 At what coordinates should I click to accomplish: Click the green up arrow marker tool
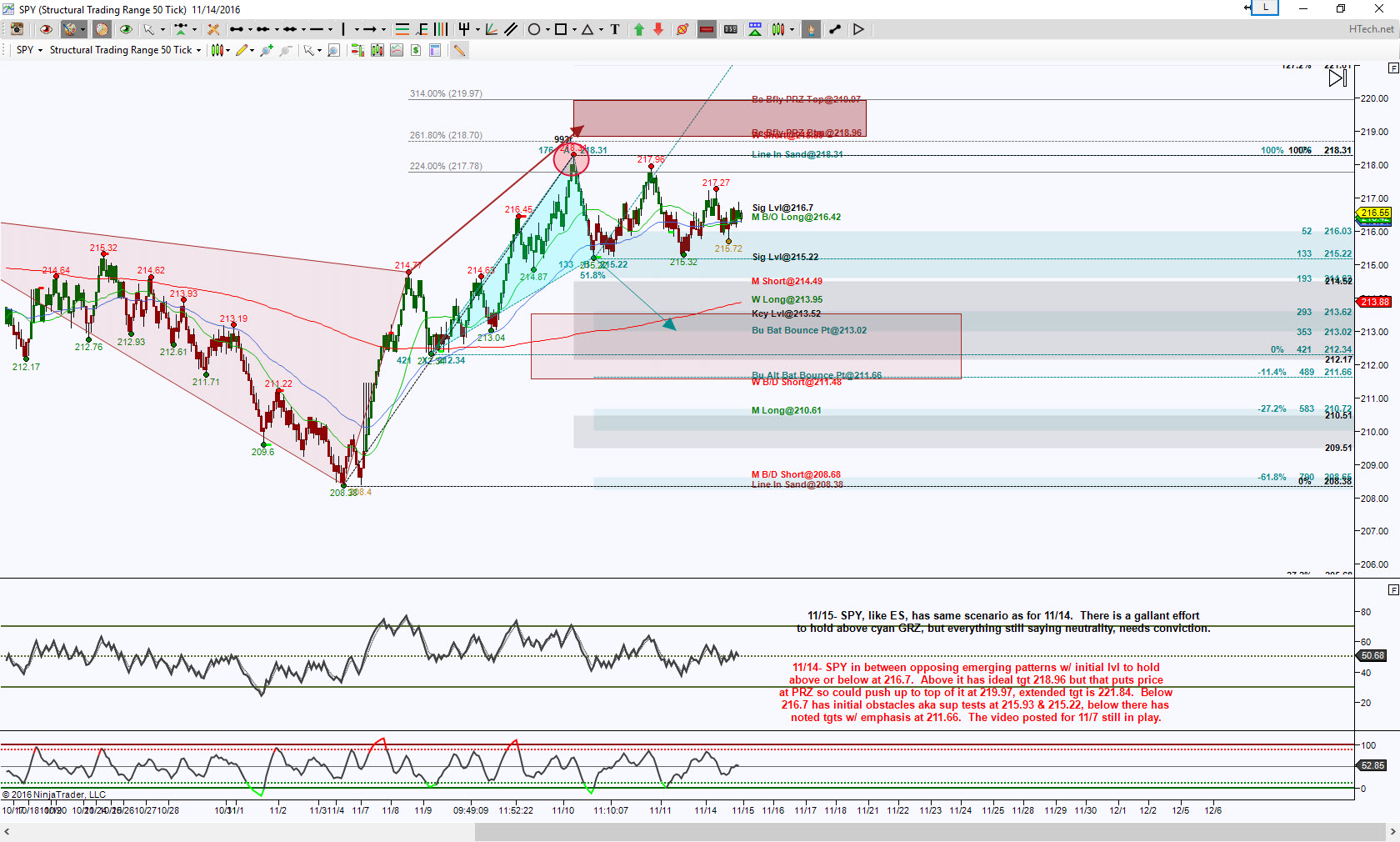point(639,29)
